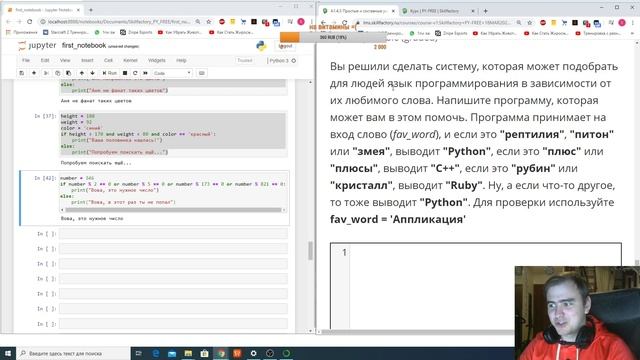Copy the selected cells in the Jupyter toolbar
The width and height of the screenshot is (640, 360).
tap(58, 73)
